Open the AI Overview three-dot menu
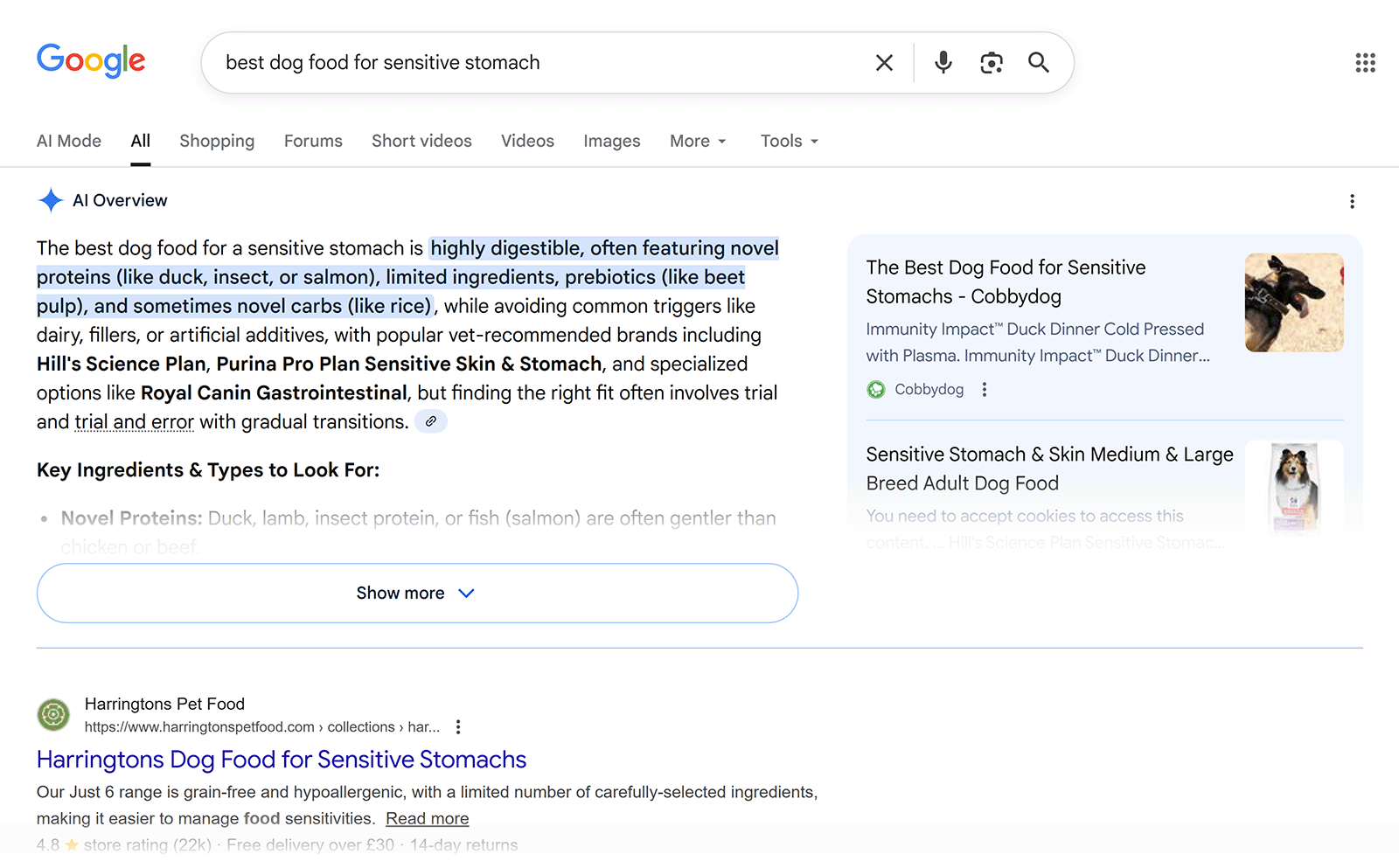 tap(1352, 200)
